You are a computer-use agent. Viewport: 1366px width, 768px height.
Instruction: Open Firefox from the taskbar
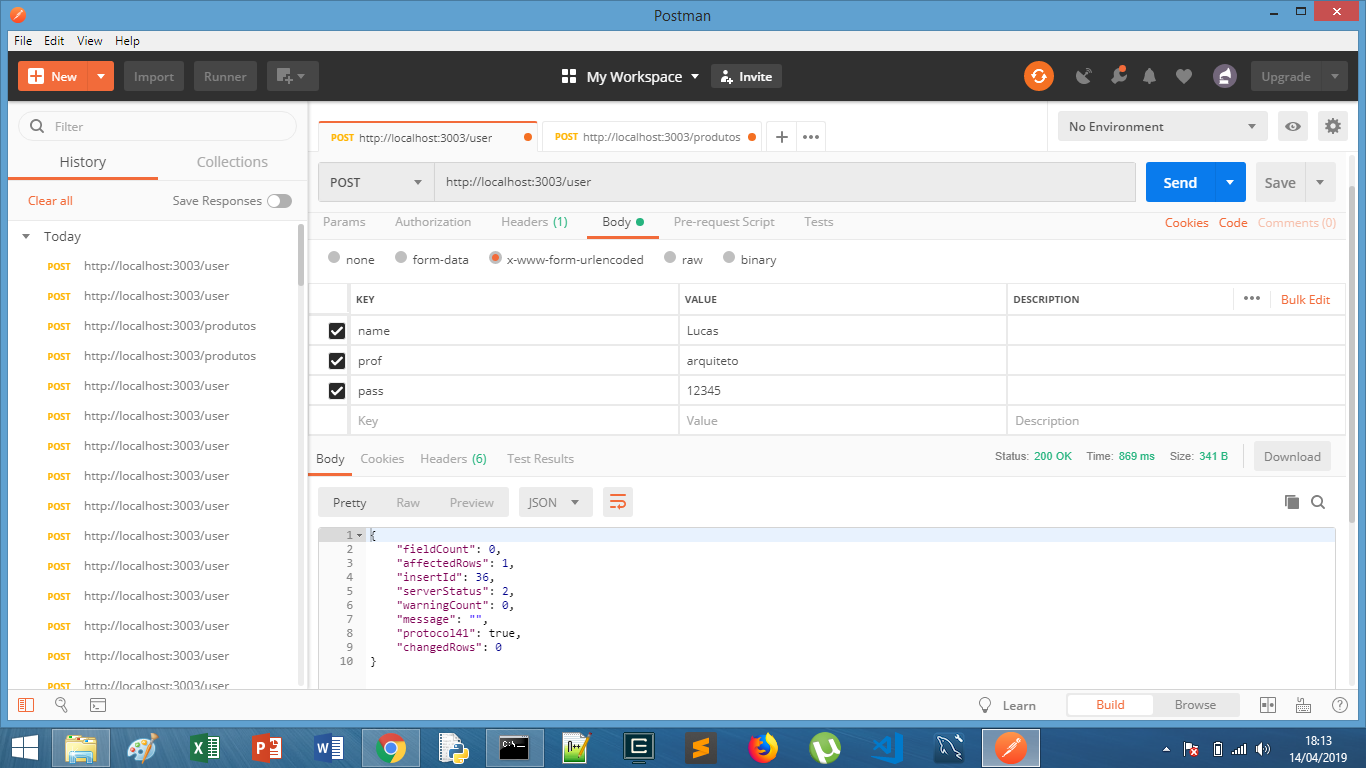[763, 747]
